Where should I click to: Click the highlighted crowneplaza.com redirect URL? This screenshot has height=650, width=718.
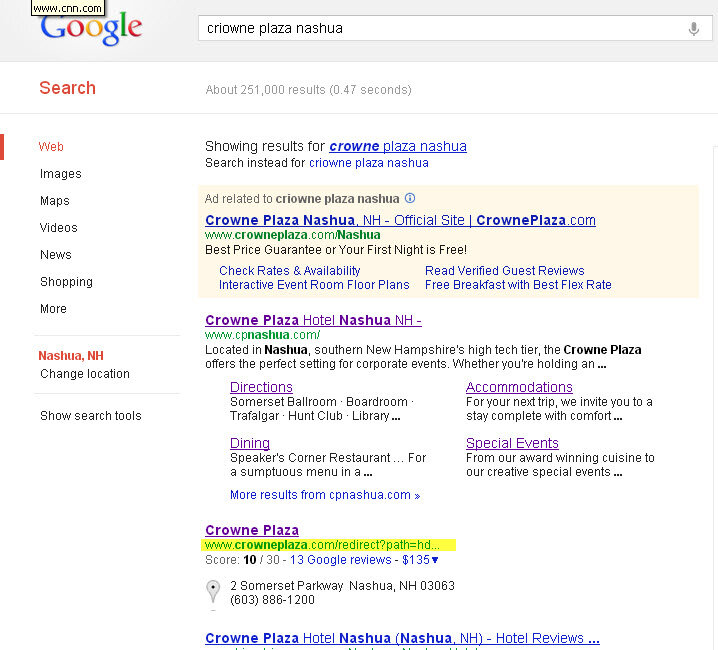click(x=322, y=545)
